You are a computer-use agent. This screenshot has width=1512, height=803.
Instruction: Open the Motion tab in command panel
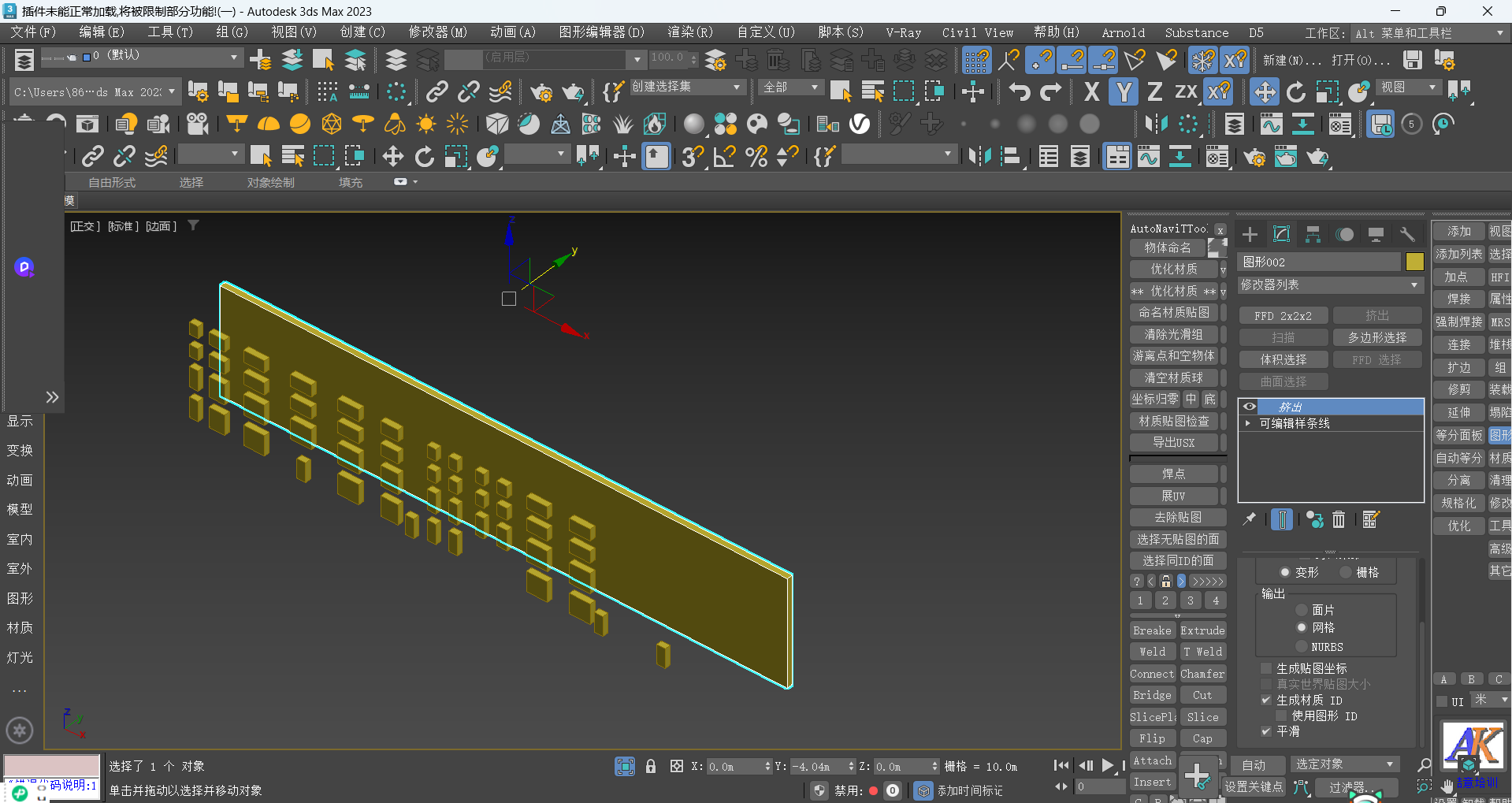point(1345,234)
